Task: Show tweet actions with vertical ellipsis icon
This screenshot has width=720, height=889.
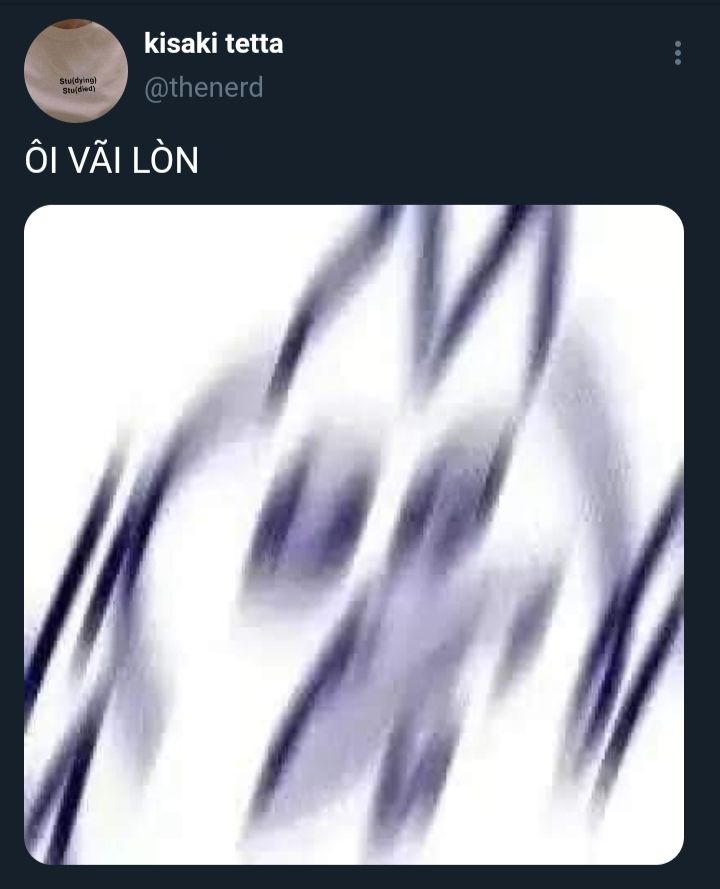Action: 678,53
